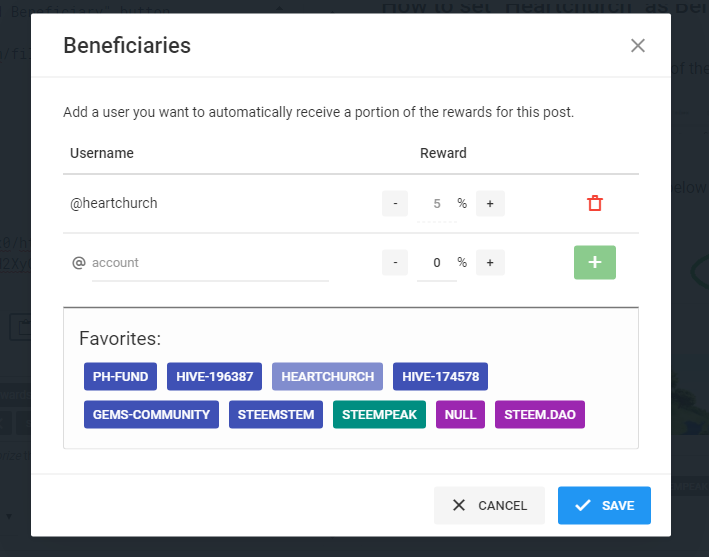Choose the GEMS-COMMUNITY favorite tag
This screenshot has width=709, height=557.
[x=151, y=414]
